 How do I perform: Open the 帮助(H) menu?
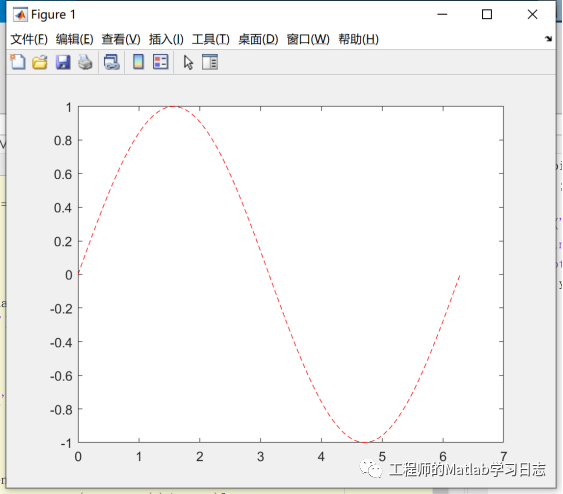pyautogui.click(x=358, y=39)
